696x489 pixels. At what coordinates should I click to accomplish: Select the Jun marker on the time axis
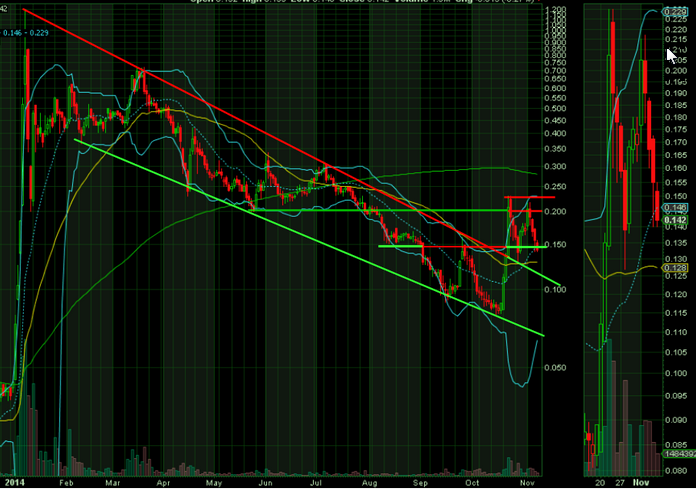point(265,481)
